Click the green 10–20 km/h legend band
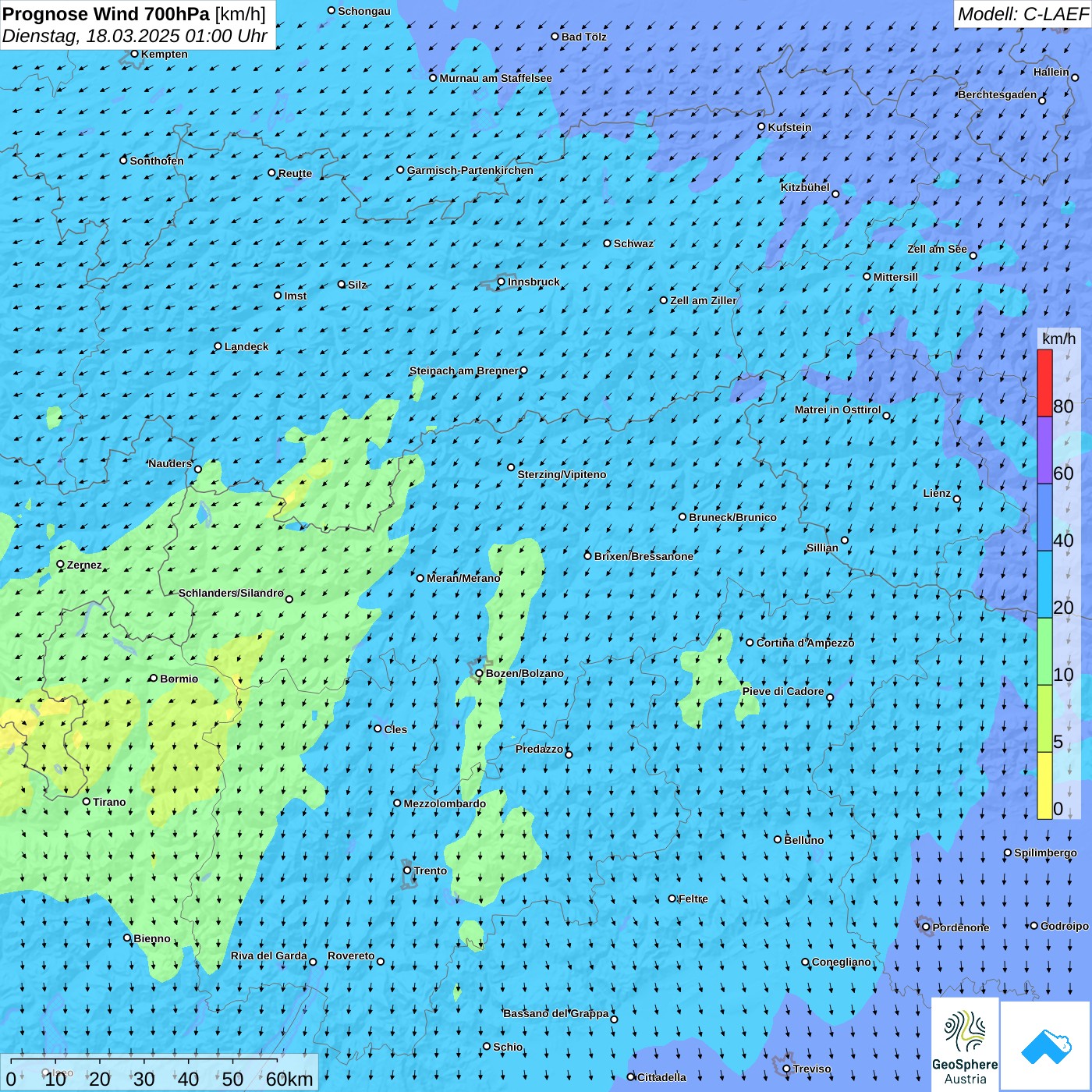The image size is (1092, 1092). [1044, 651]
